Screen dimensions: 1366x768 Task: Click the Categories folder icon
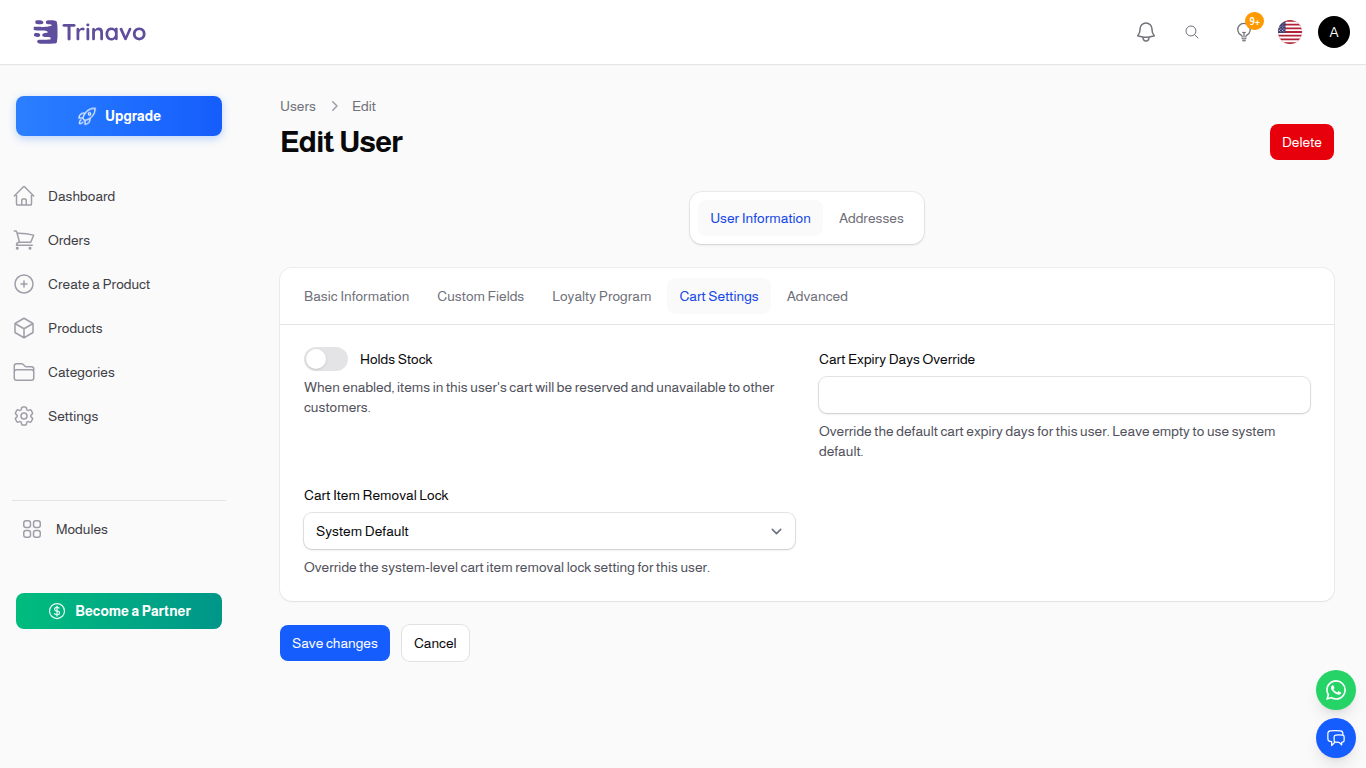point(24,372)
